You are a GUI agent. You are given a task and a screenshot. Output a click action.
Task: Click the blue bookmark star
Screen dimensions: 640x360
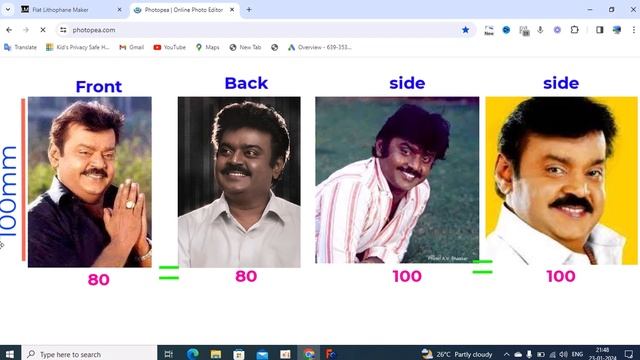click(x=465, y=30)
